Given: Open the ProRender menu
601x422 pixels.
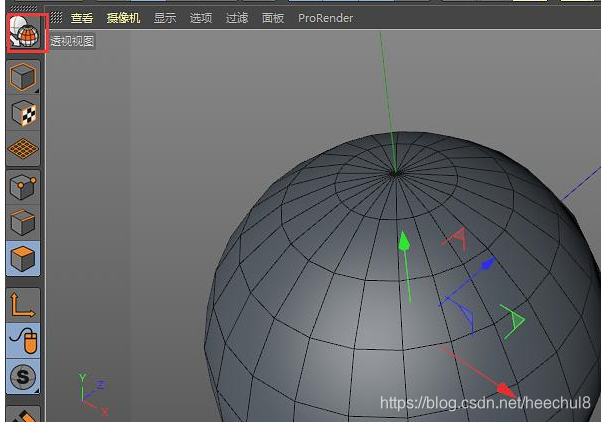Looking at the screenshot, I should coord(325,18).
